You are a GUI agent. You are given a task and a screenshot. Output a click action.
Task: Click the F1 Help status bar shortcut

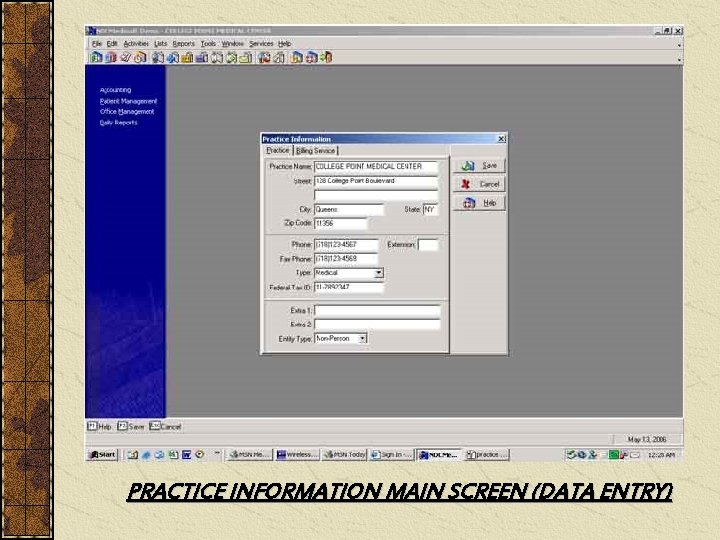[99, 427]
